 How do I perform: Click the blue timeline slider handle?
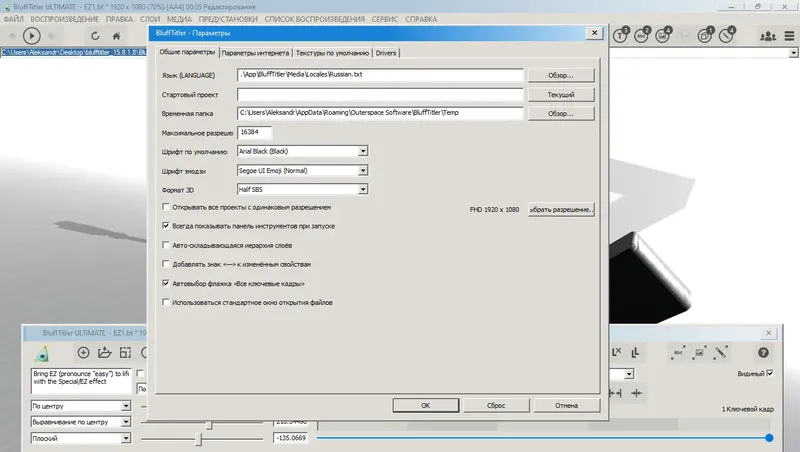point(769,438)
